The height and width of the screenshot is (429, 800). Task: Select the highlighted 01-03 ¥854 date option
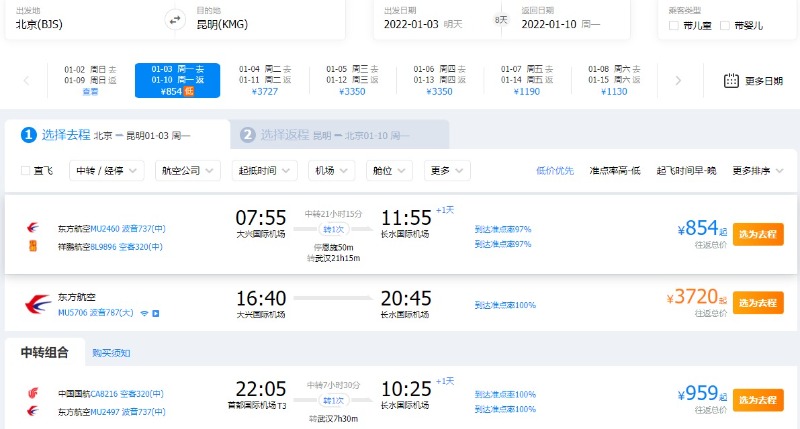[x=178, y=80]
